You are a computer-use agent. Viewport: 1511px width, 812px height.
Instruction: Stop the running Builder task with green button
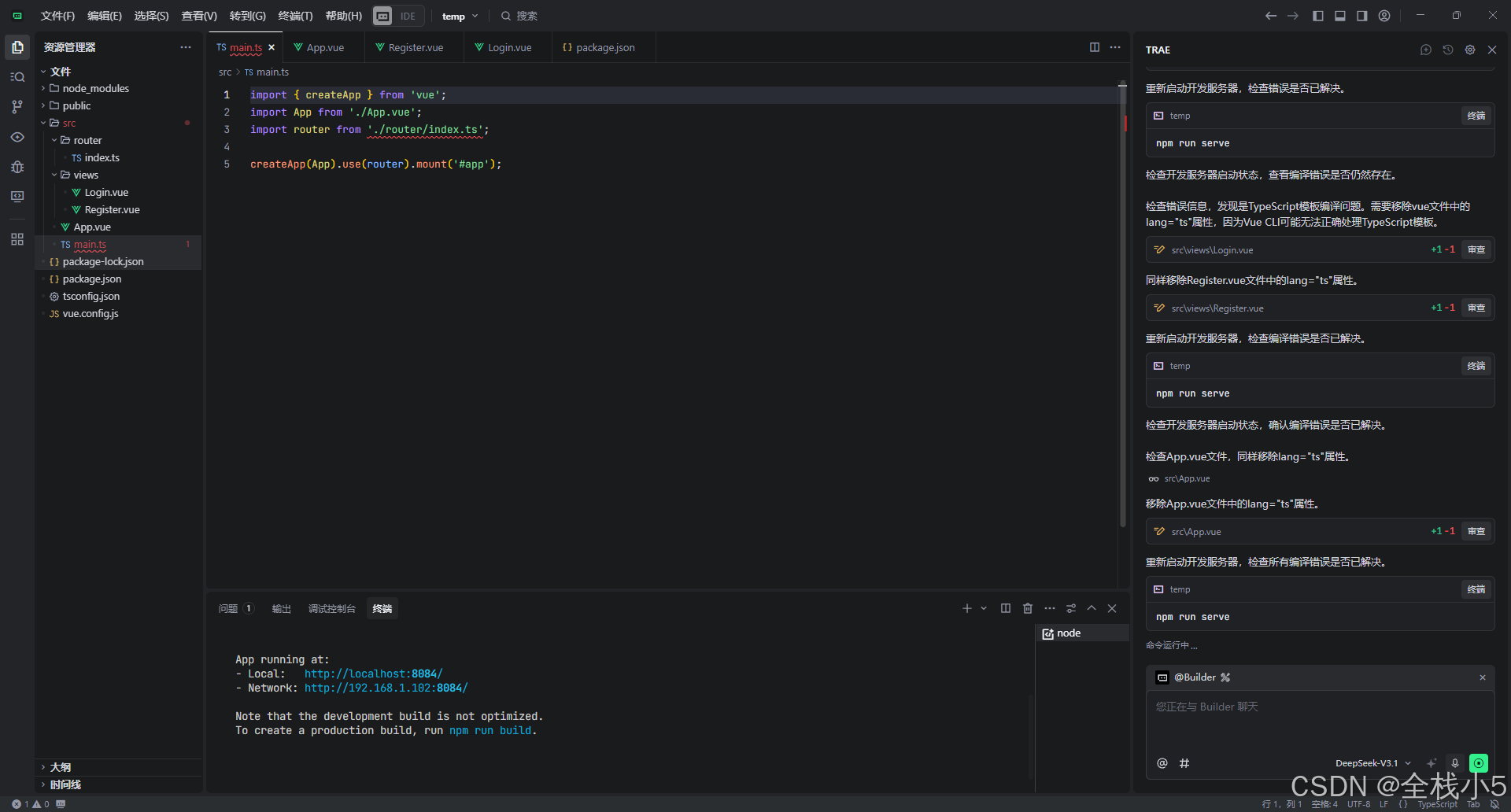coord(1479,763)
